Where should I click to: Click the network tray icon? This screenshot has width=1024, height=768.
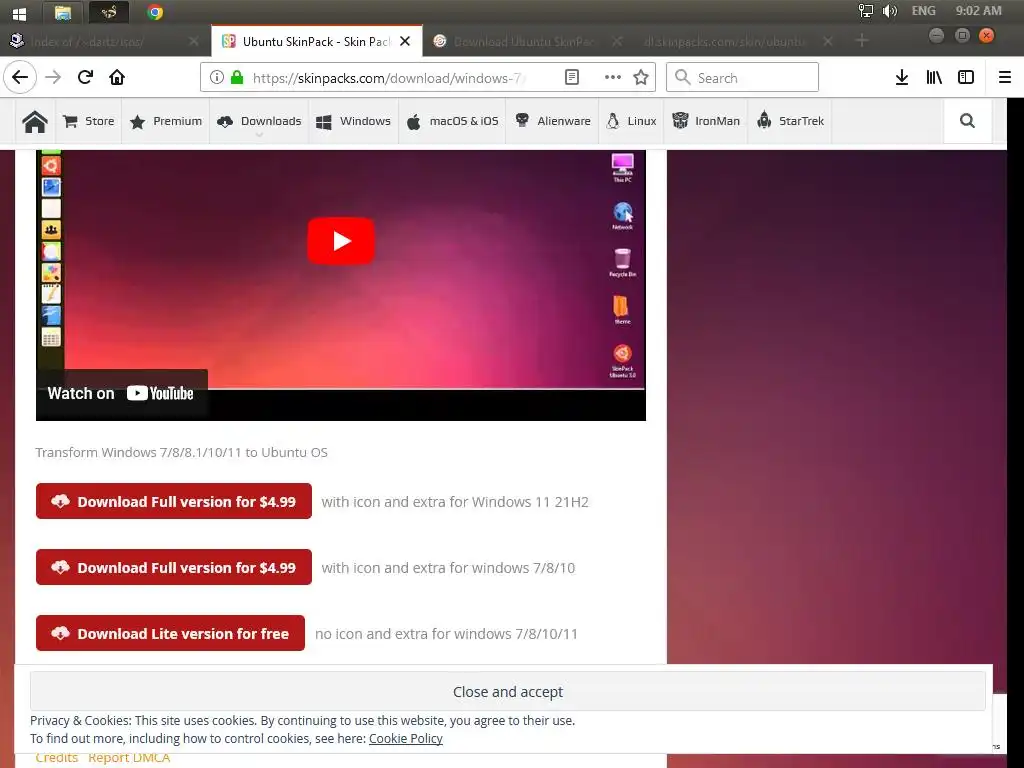coord(865,10)
